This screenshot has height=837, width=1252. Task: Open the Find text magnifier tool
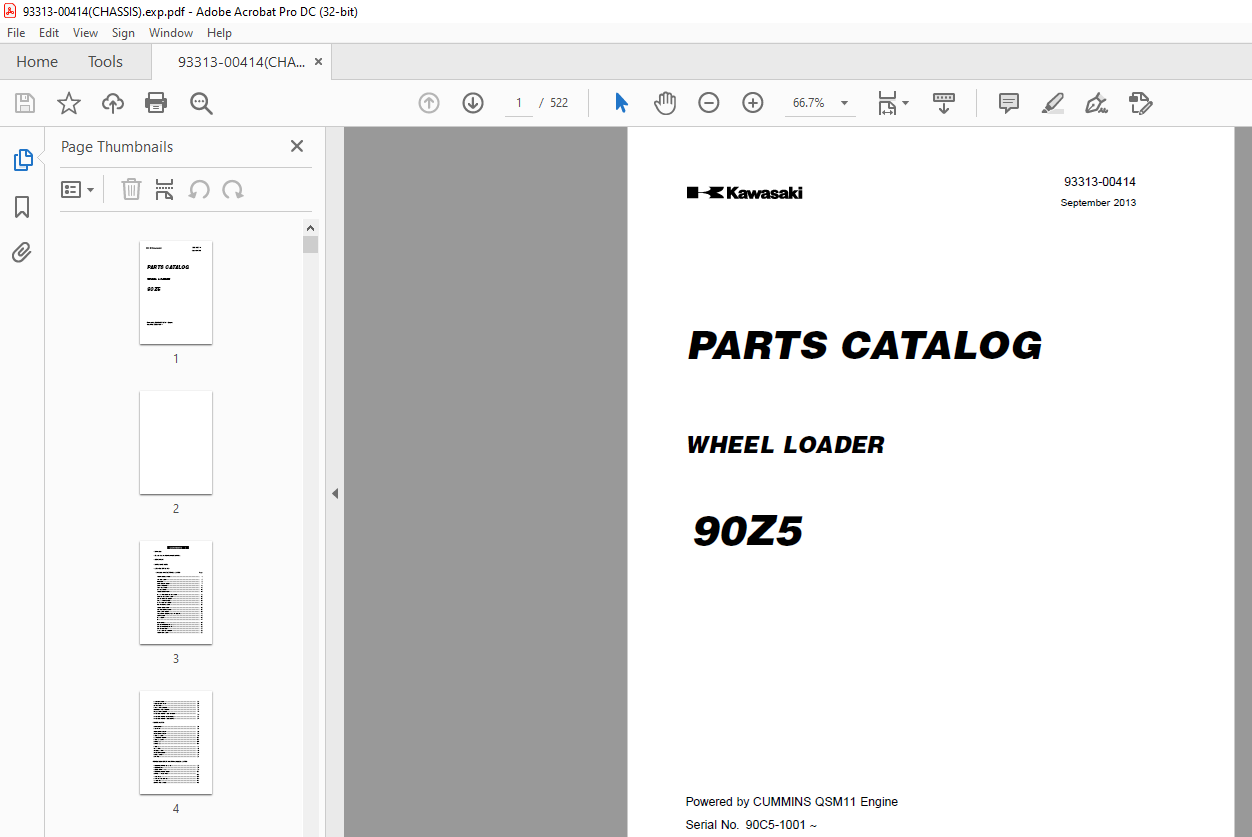click(x=201, y=103)
